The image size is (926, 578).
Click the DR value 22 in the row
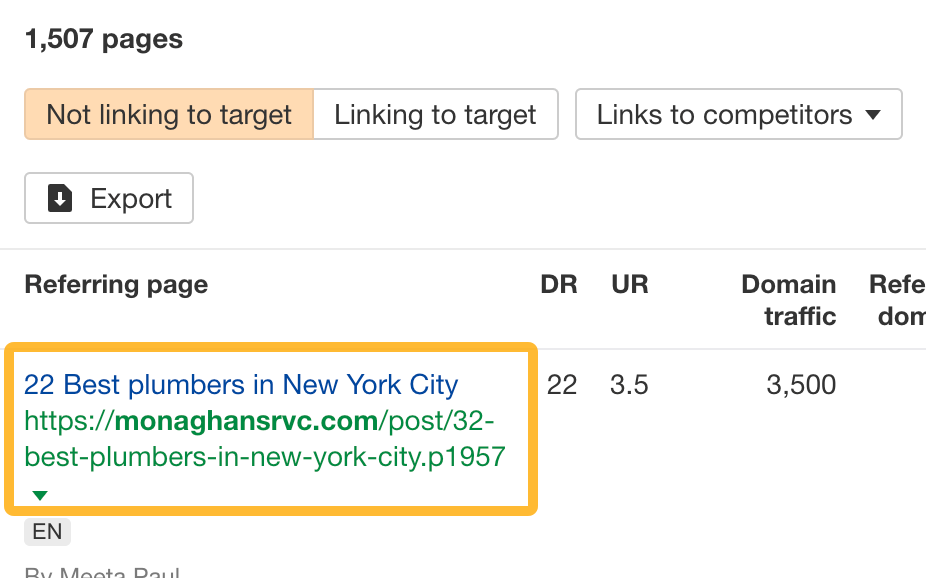[x=562, y=384]
